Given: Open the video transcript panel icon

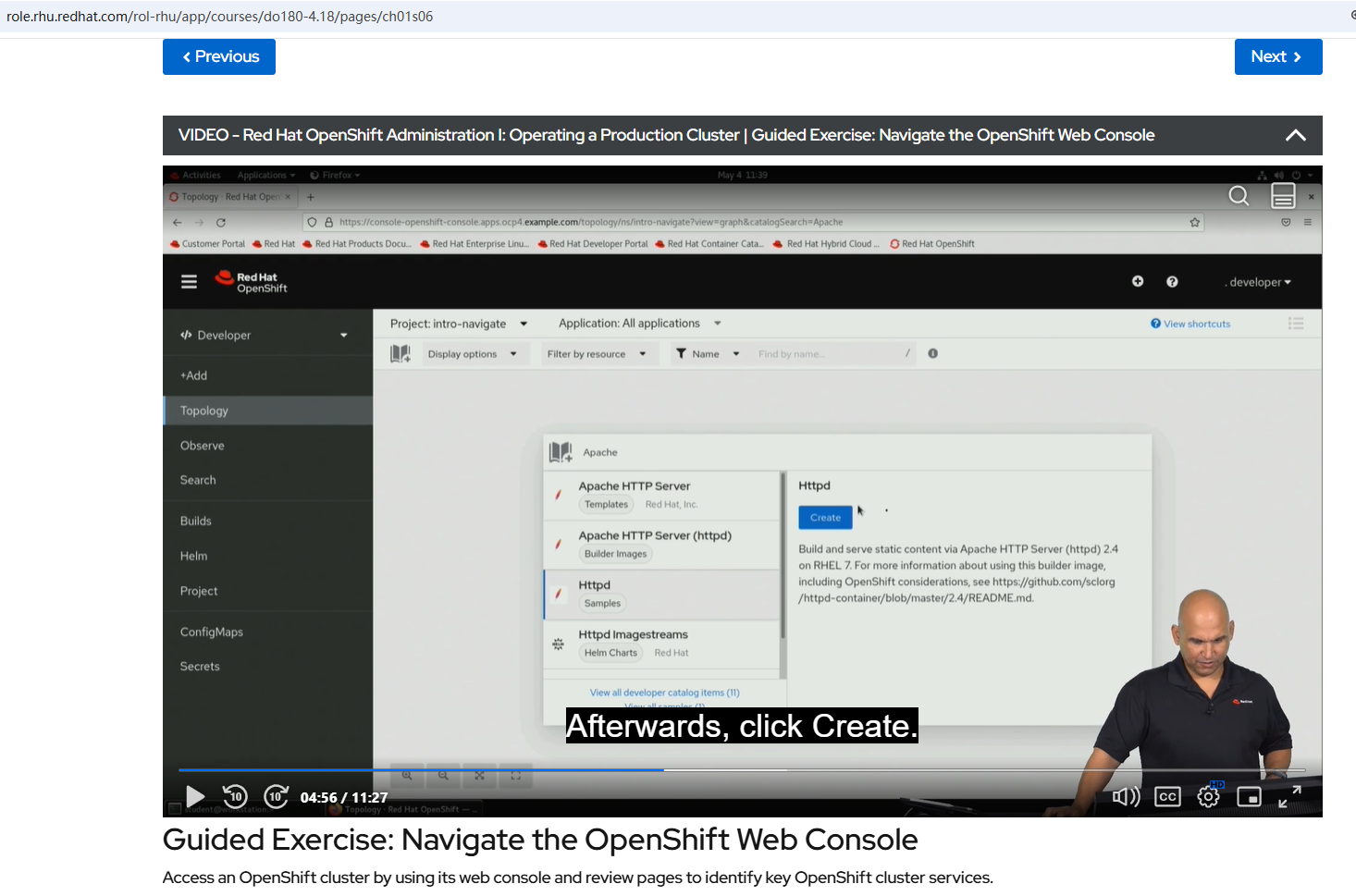Looking at the screenshot, I should [1283, 195].
